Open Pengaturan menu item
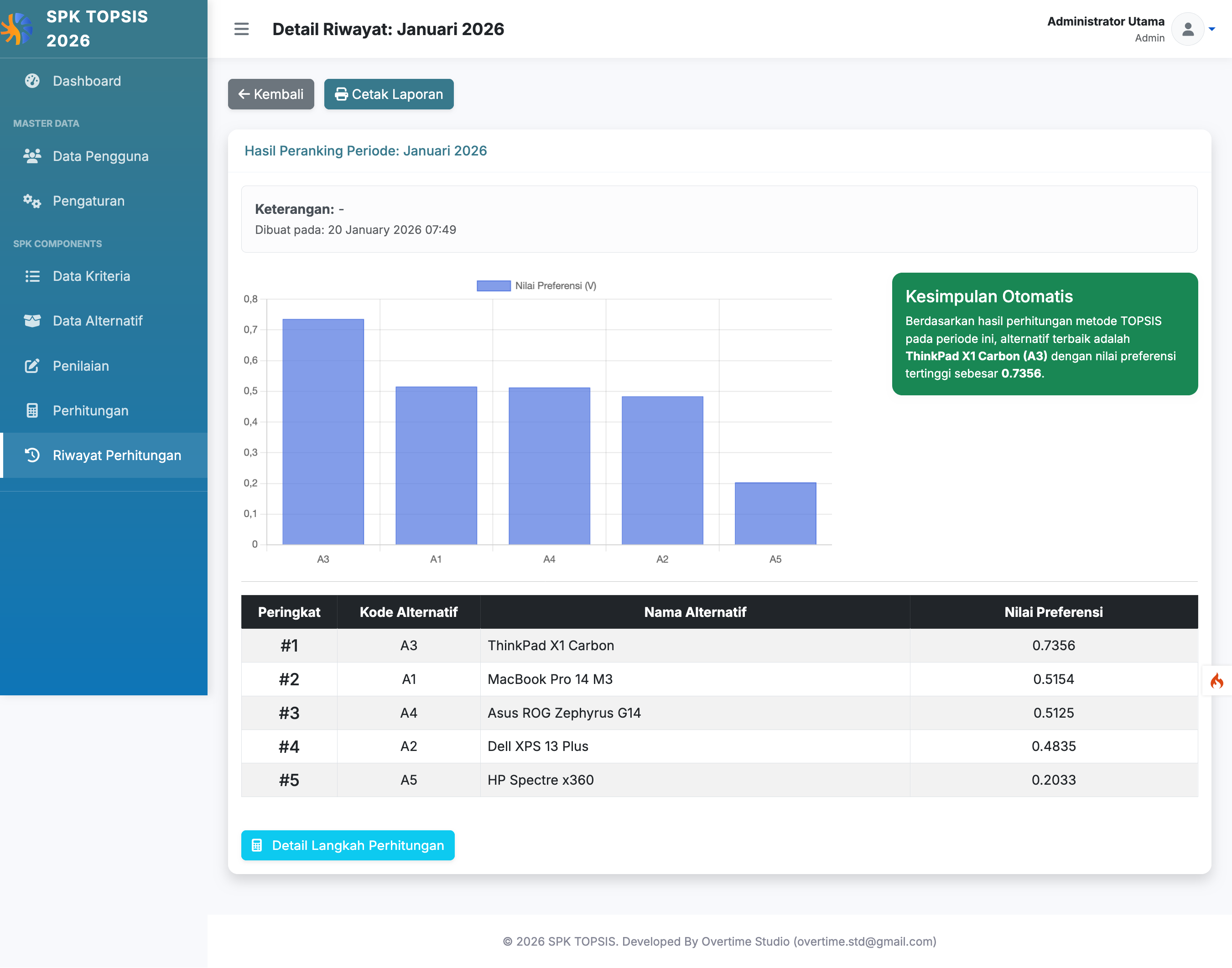 click(x=104, y=201)
